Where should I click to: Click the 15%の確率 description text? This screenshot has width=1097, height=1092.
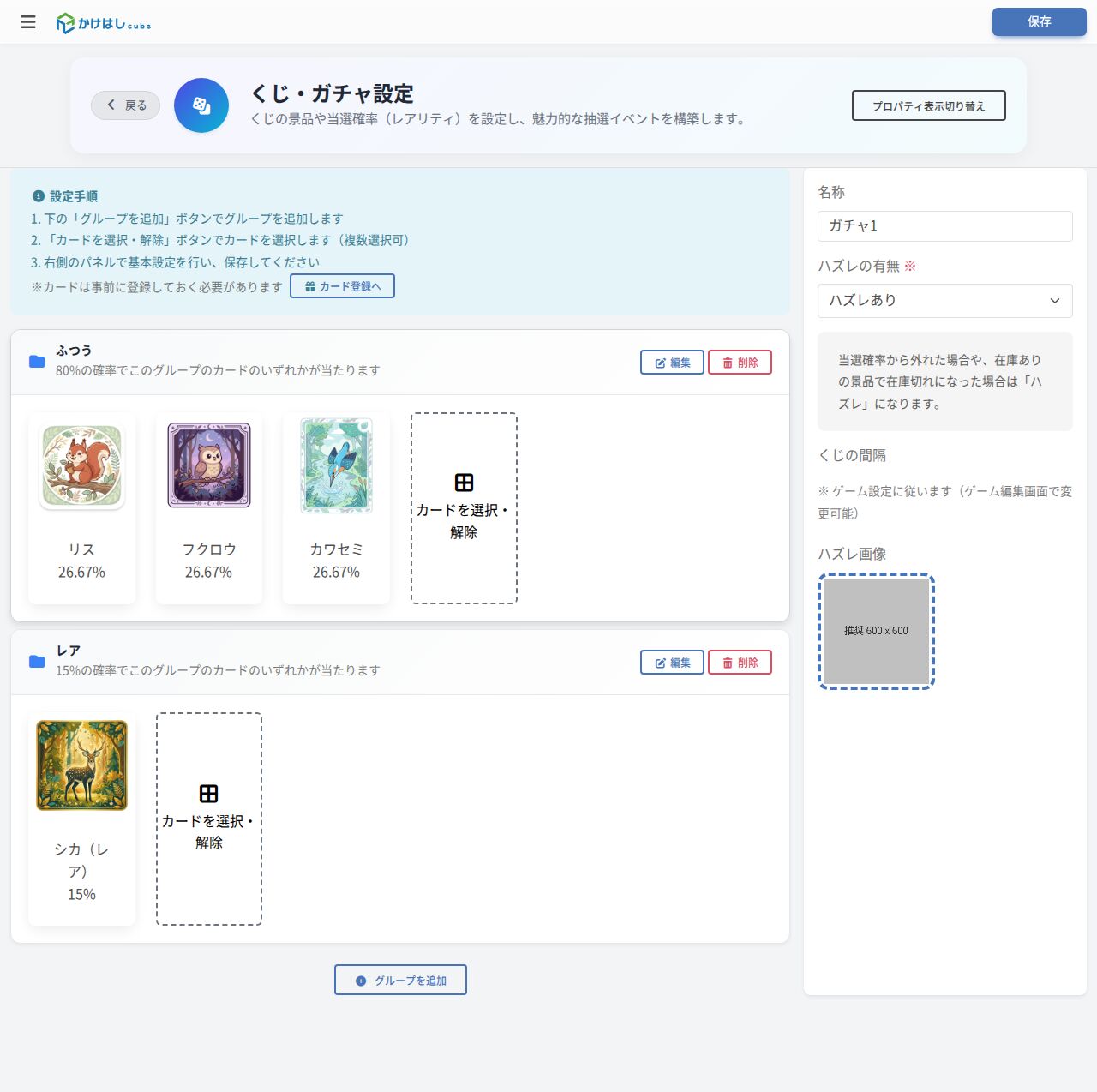[218, 670]
